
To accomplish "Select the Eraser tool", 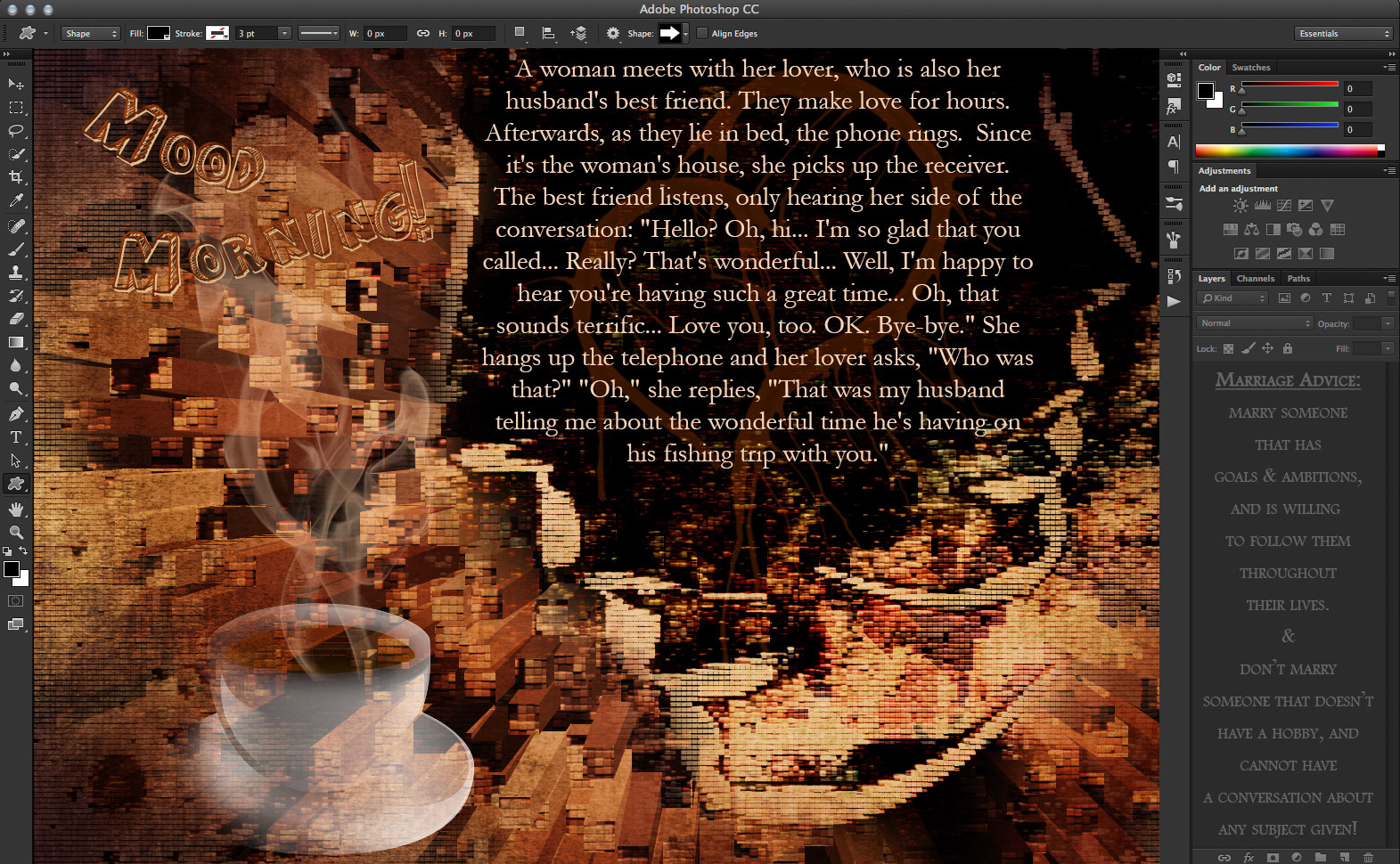I will [16, 319].
